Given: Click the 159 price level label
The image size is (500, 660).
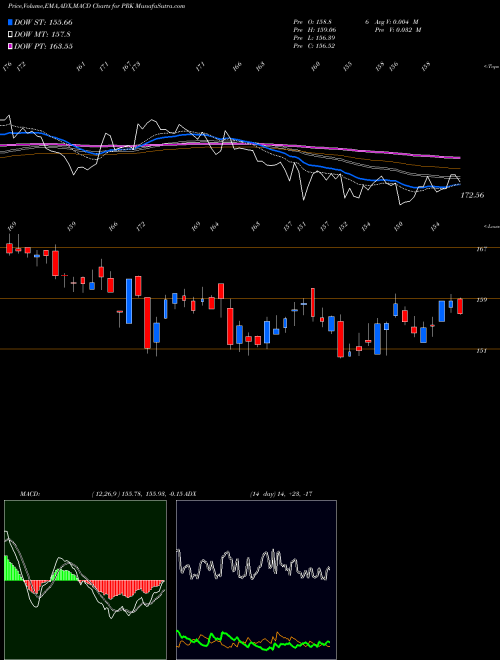Looking at the screenshot, I should pos(481,300).
